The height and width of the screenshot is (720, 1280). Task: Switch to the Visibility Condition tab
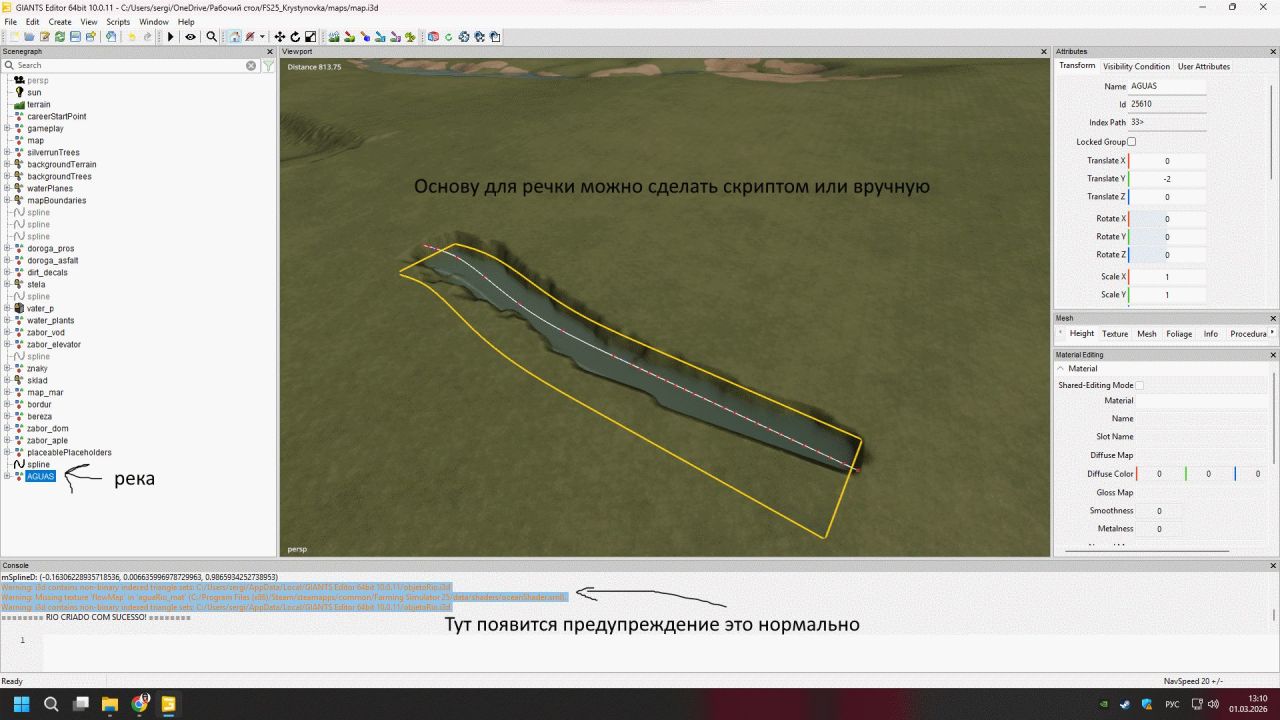click(1137, 66)
